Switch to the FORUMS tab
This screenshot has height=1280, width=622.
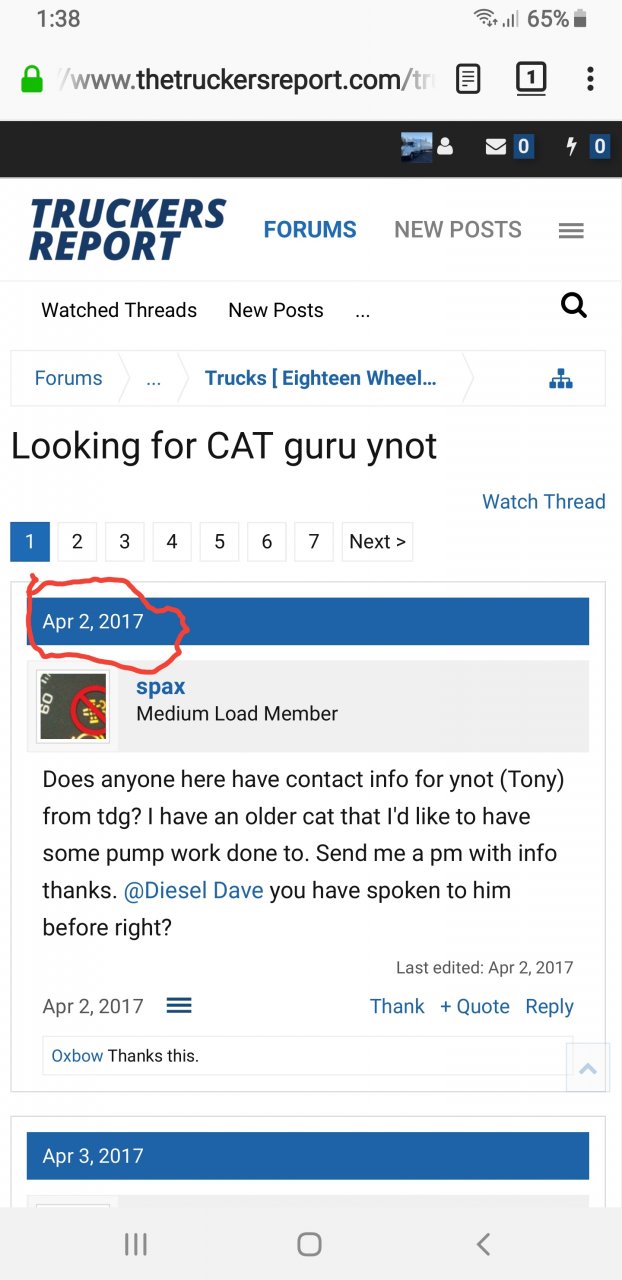click(x=310, y=230)
